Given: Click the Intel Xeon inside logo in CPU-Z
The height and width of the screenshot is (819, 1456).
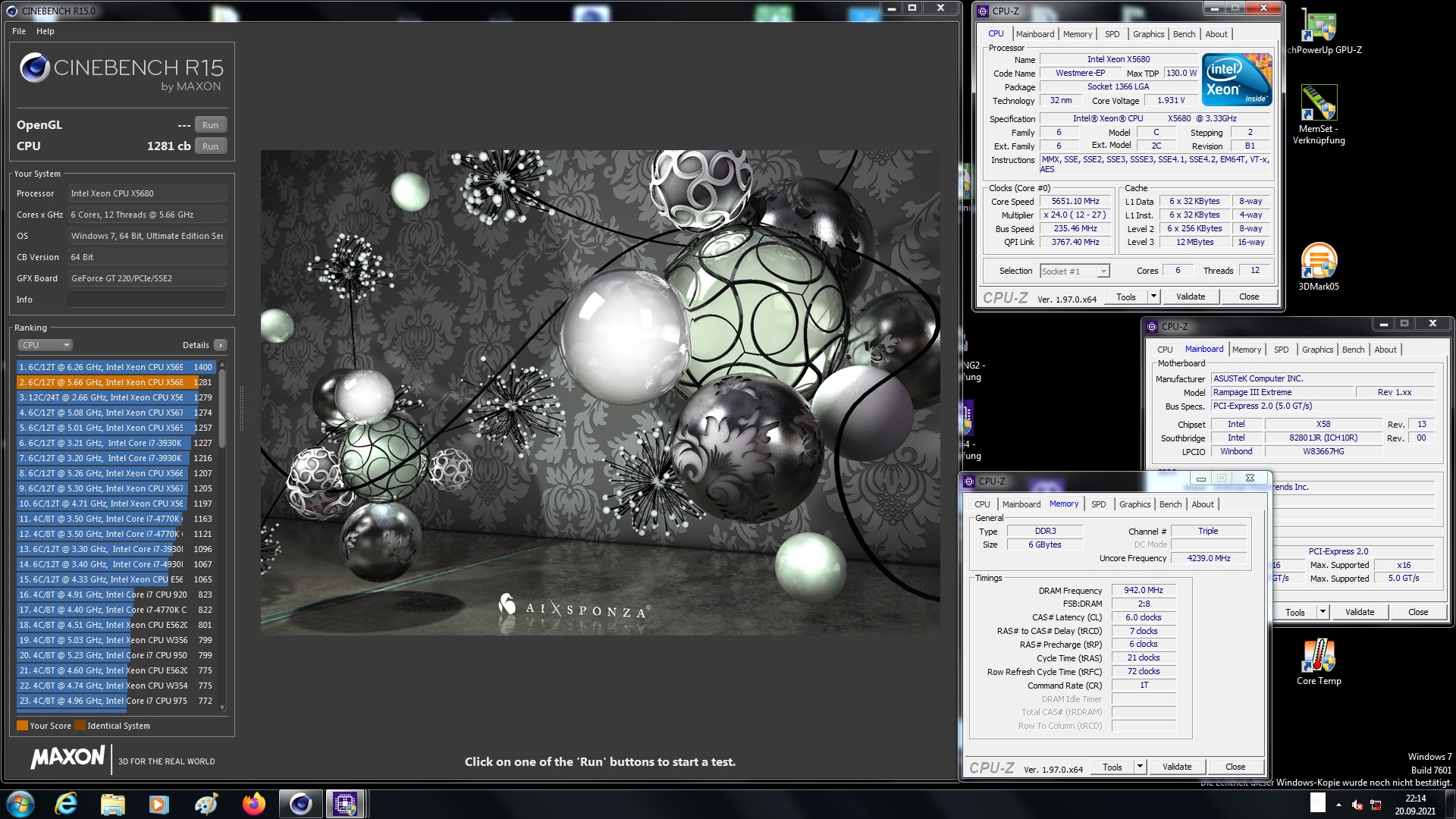Looking at the screenshot, I should (1236, 80).
